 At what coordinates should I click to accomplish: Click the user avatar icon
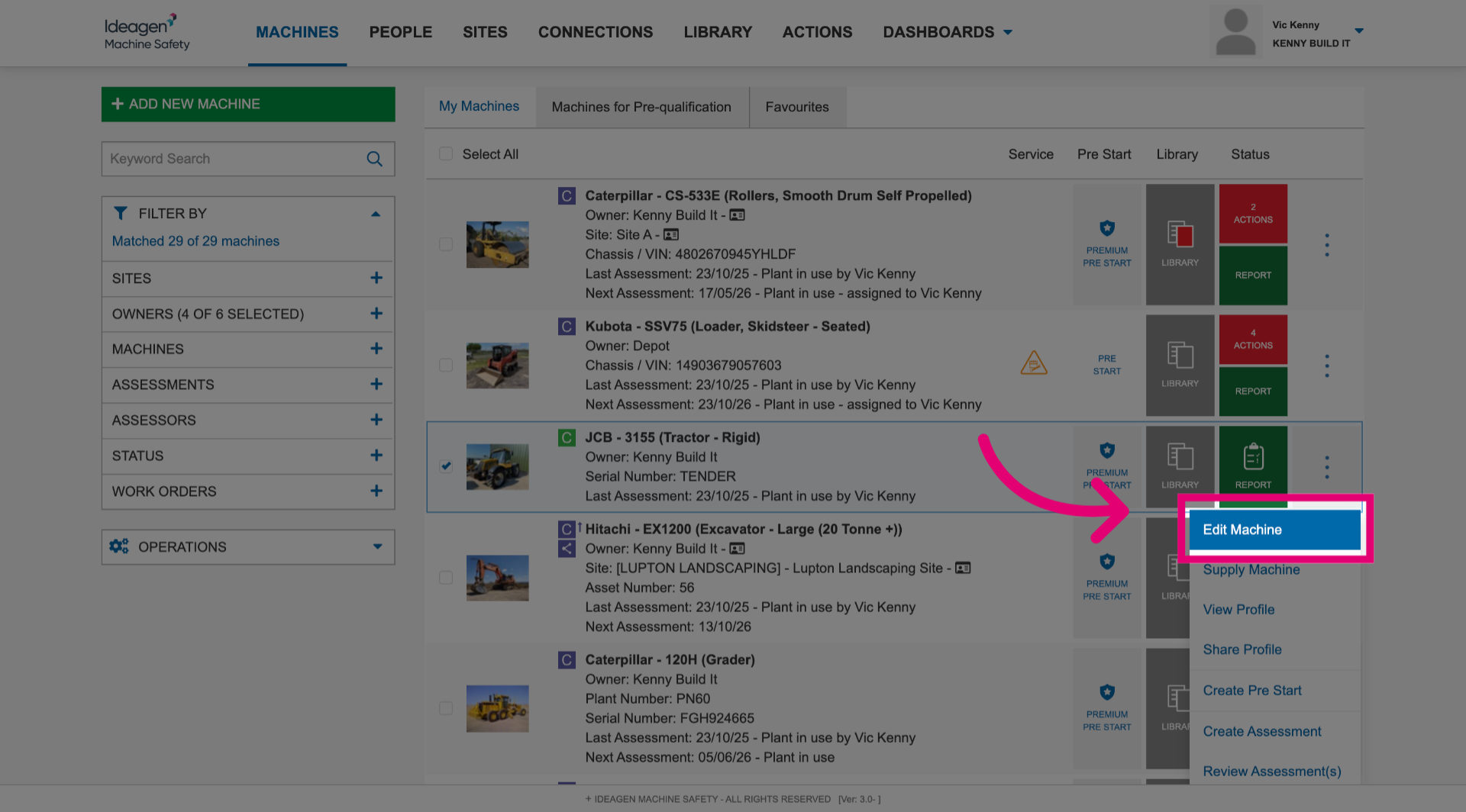tap(1235, 31)
